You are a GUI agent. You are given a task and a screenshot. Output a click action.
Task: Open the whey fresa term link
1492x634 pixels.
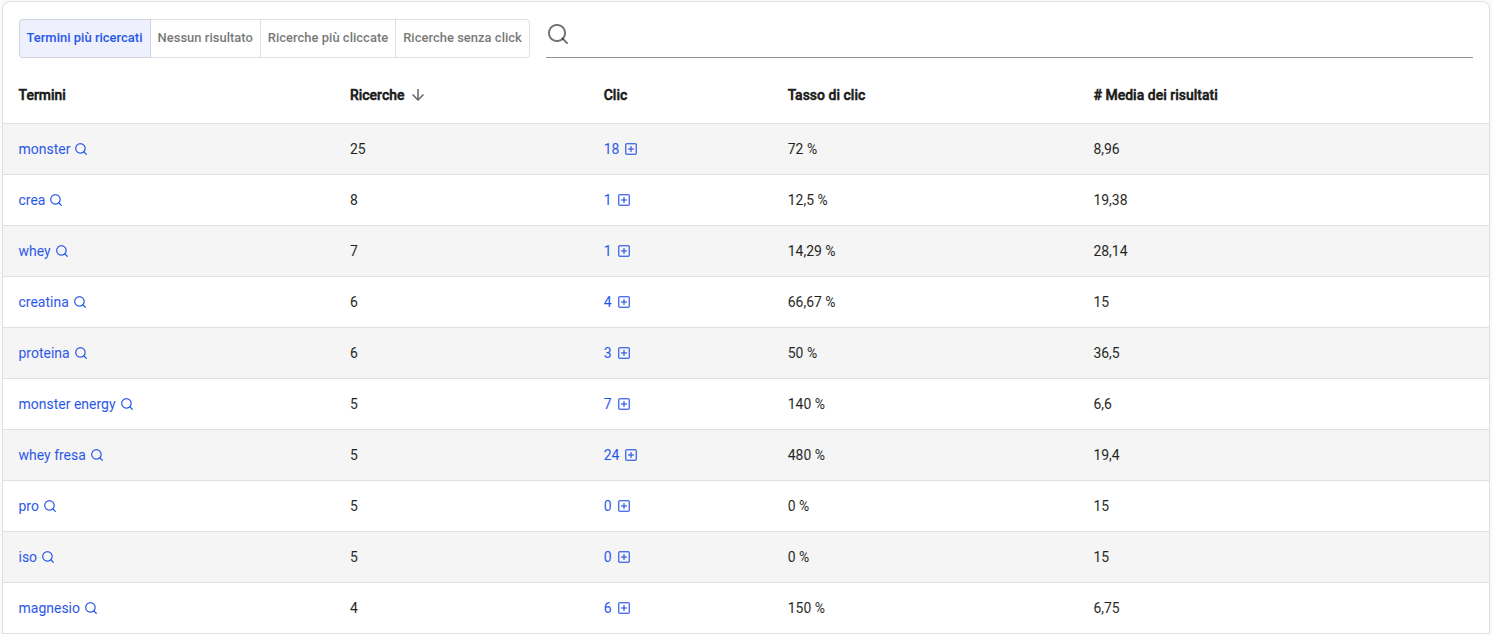click(52, 455)
